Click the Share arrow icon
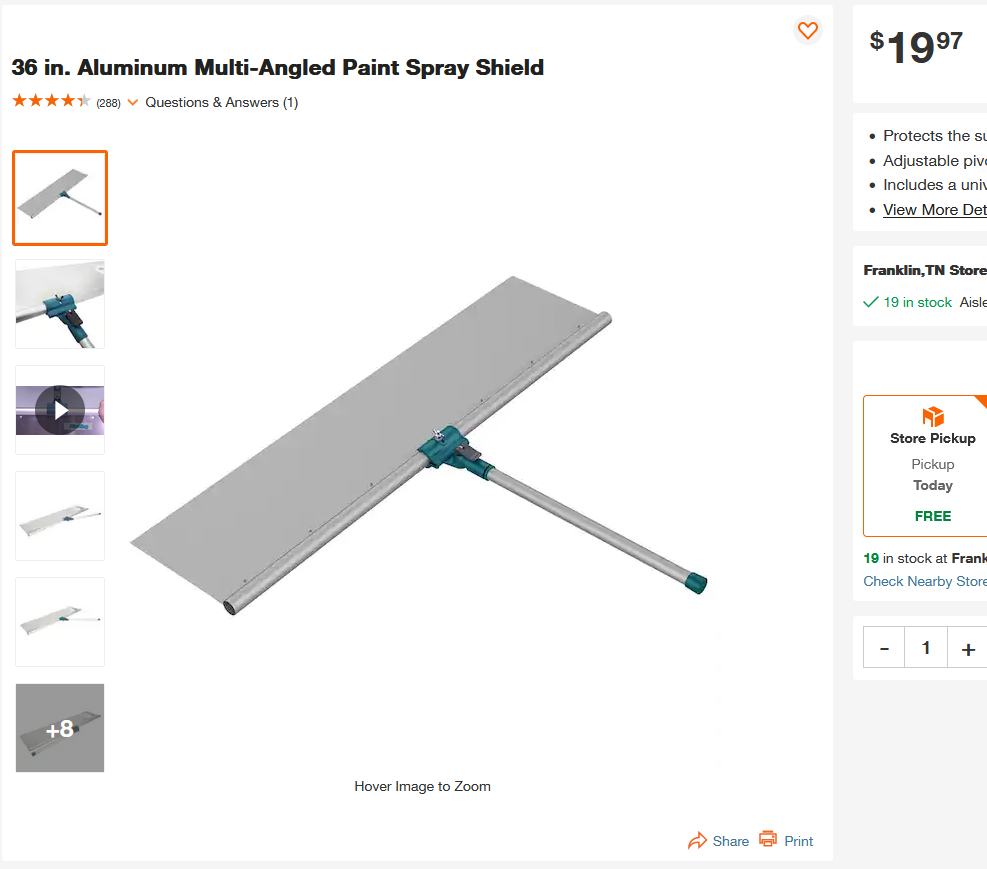Screen dimensions: 987x869 [697, 841]
